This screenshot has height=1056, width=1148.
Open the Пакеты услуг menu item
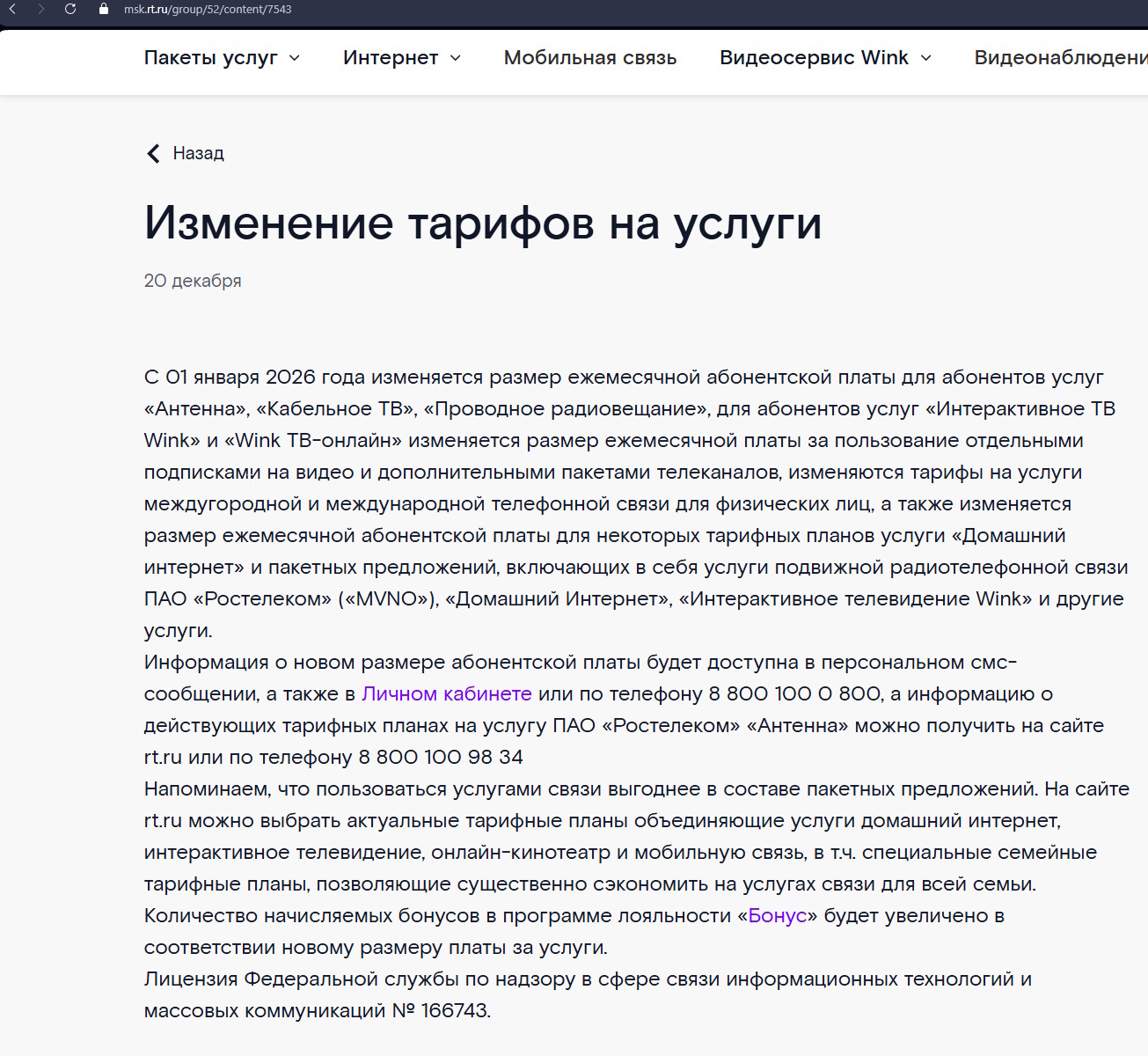(x=210, y=58)
